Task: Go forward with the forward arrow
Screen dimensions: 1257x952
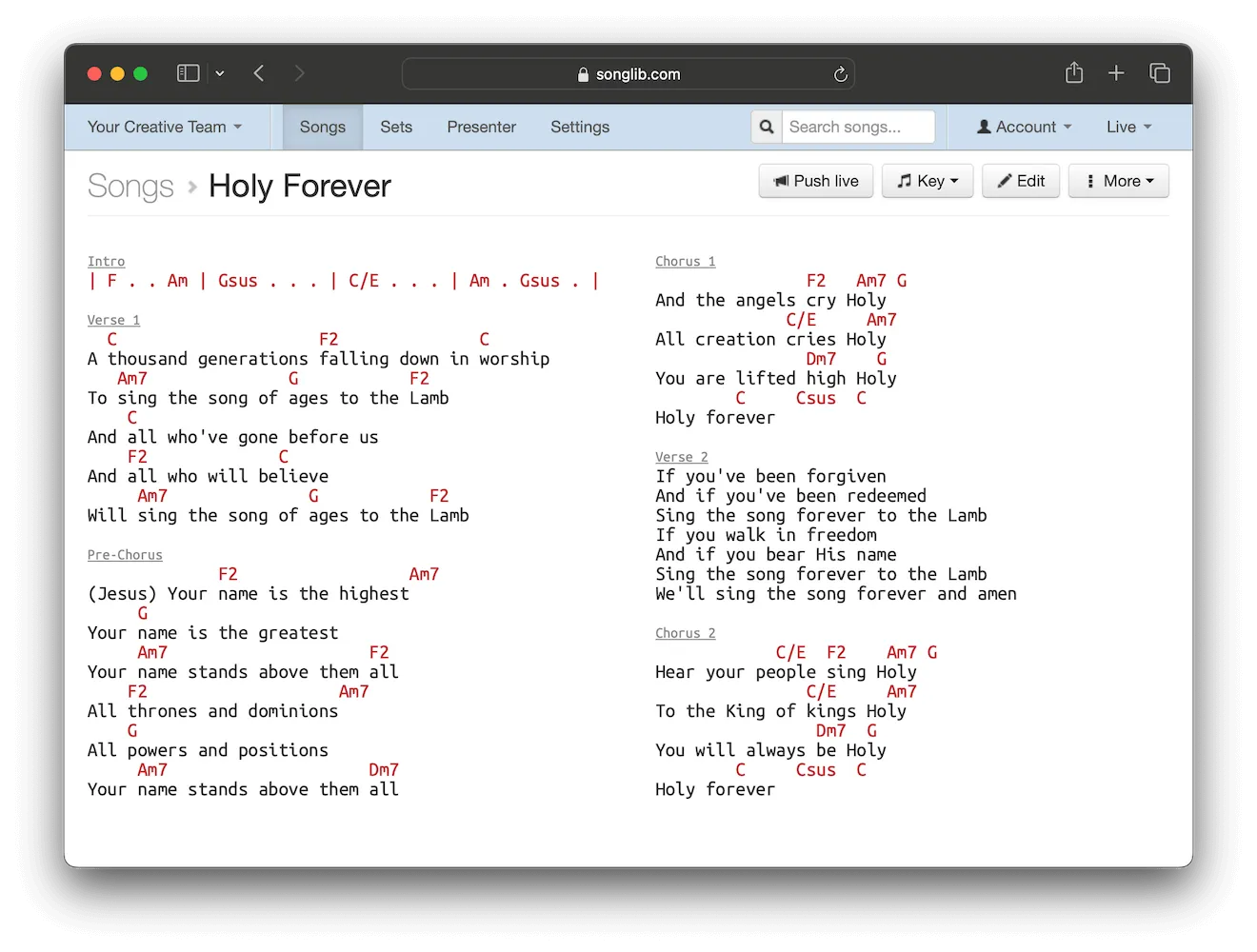Action: pyautogui.click(x=300, y=73)
